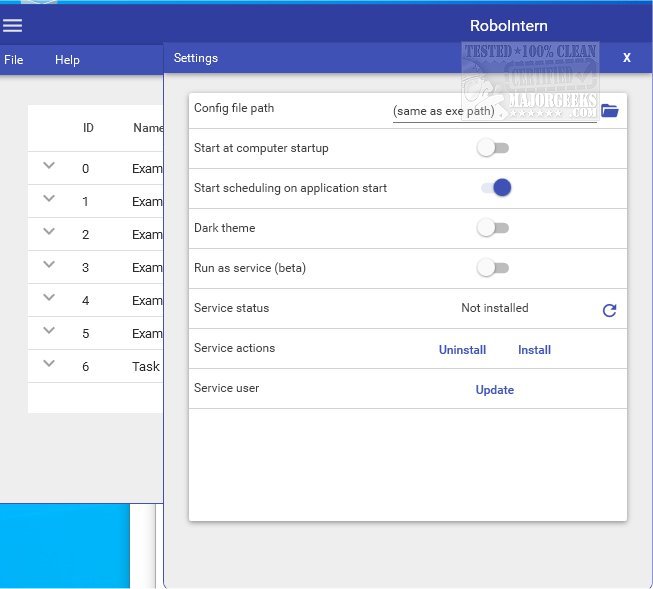Click the Install service button

534,350
